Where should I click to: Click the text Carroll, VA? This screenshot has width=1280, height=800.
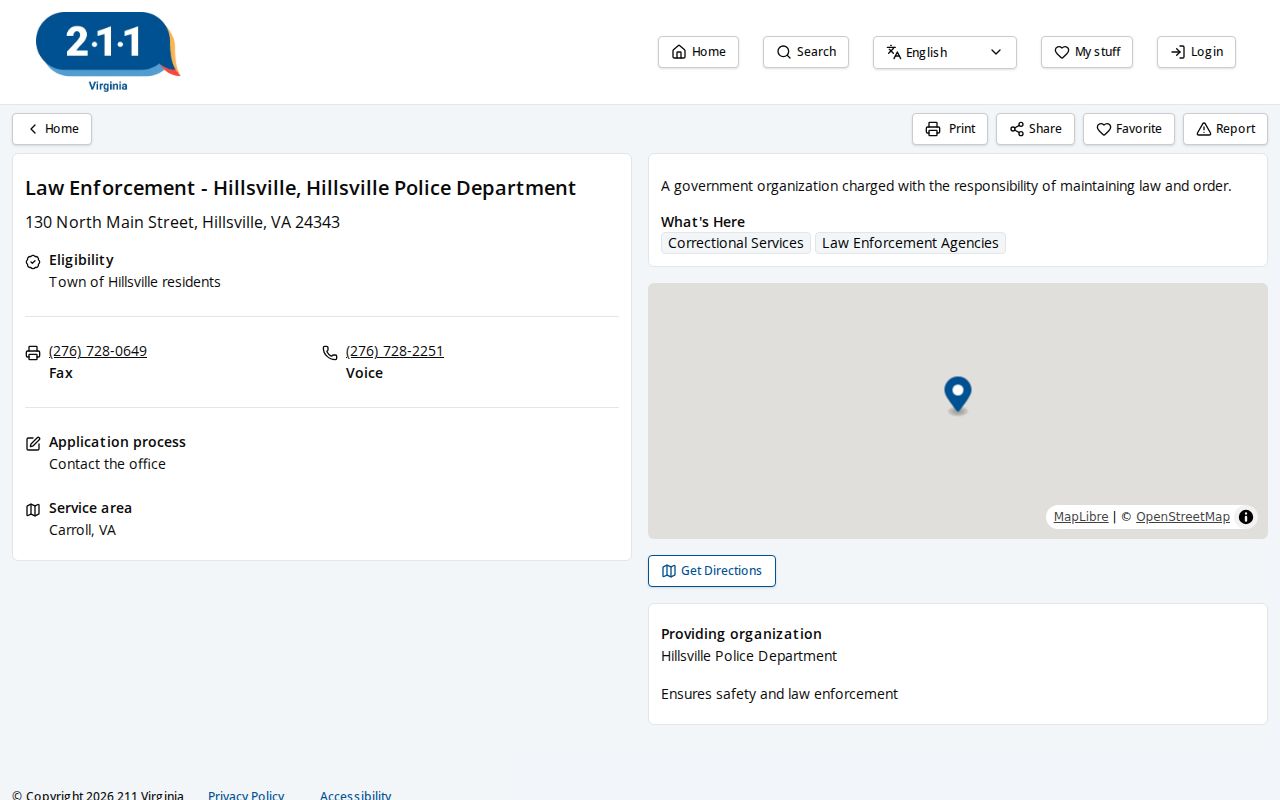[x=82, y=530]
